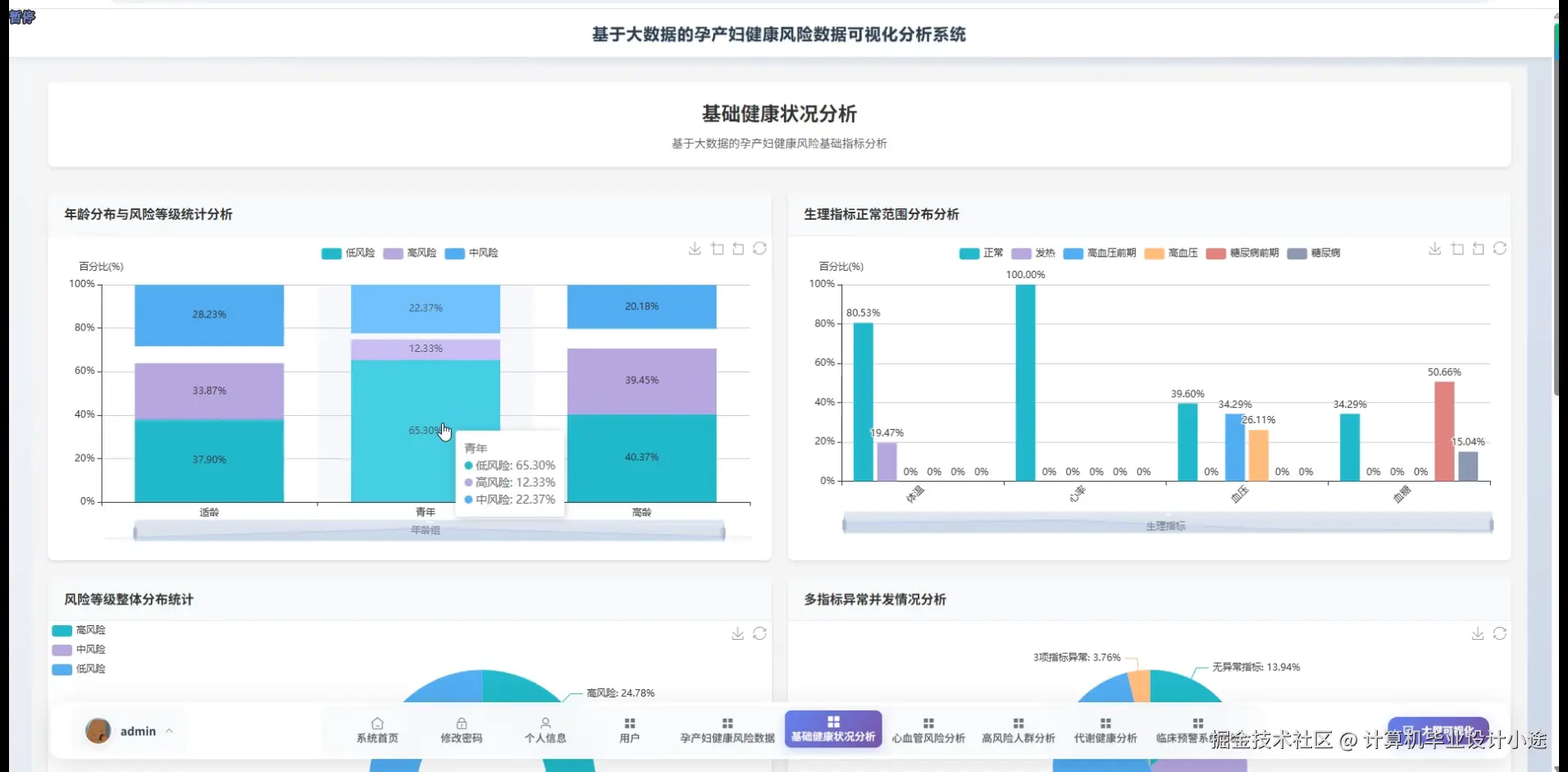Switch to 高风险人群分析
The image size is (1568, 772).
(x=1019, y=730)
